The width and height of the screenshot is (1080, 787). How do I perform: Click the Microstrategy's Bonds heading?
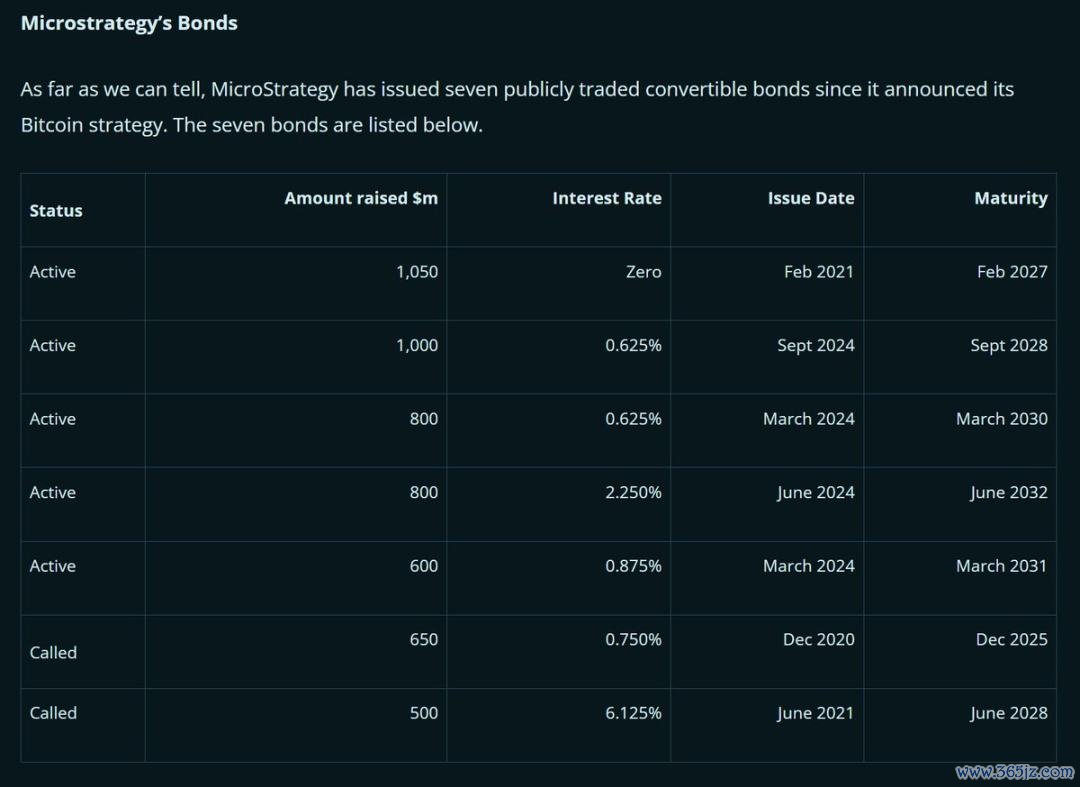tap(129, 23)
